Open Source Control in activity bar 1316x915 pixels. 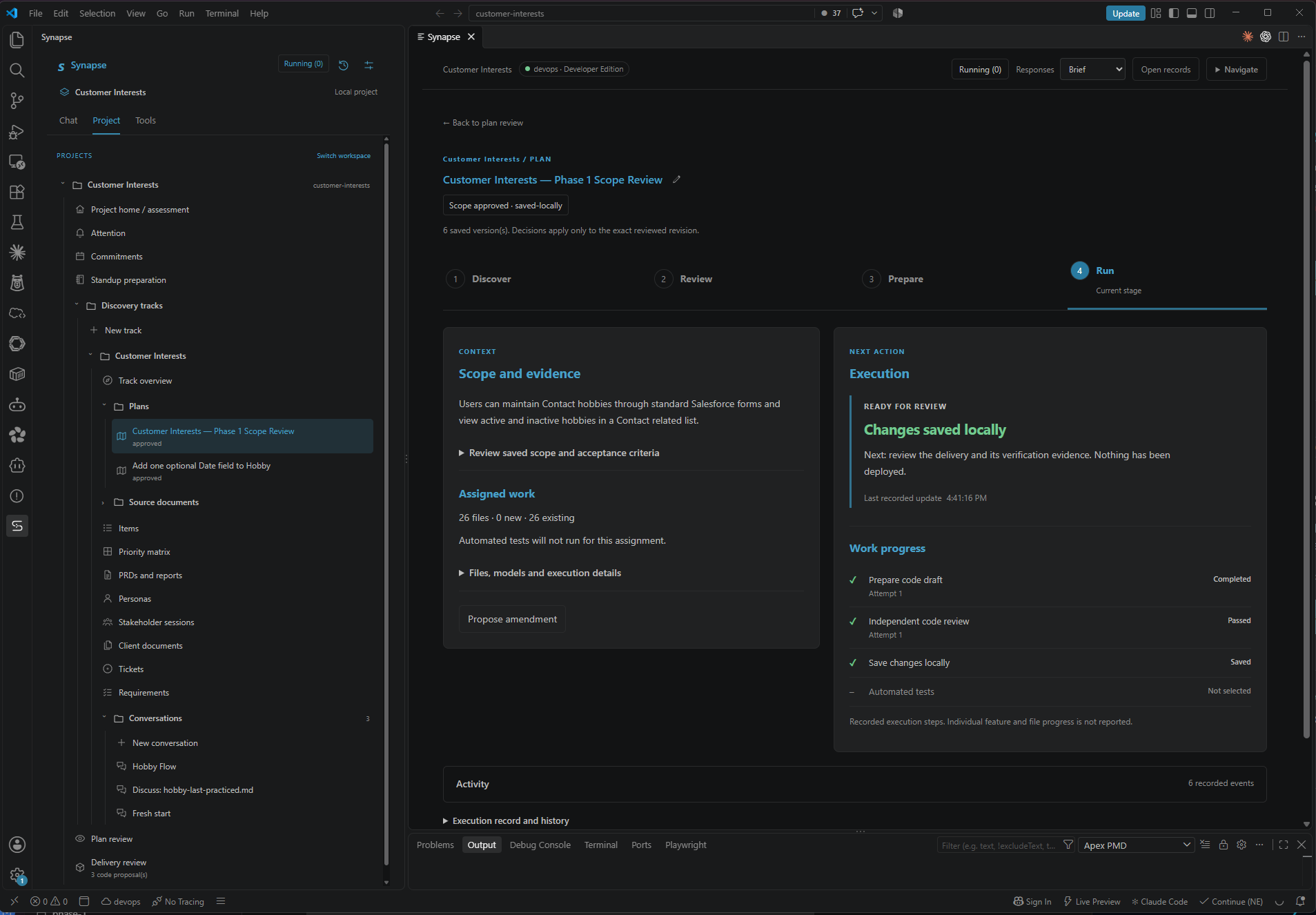tap(17, 101)
